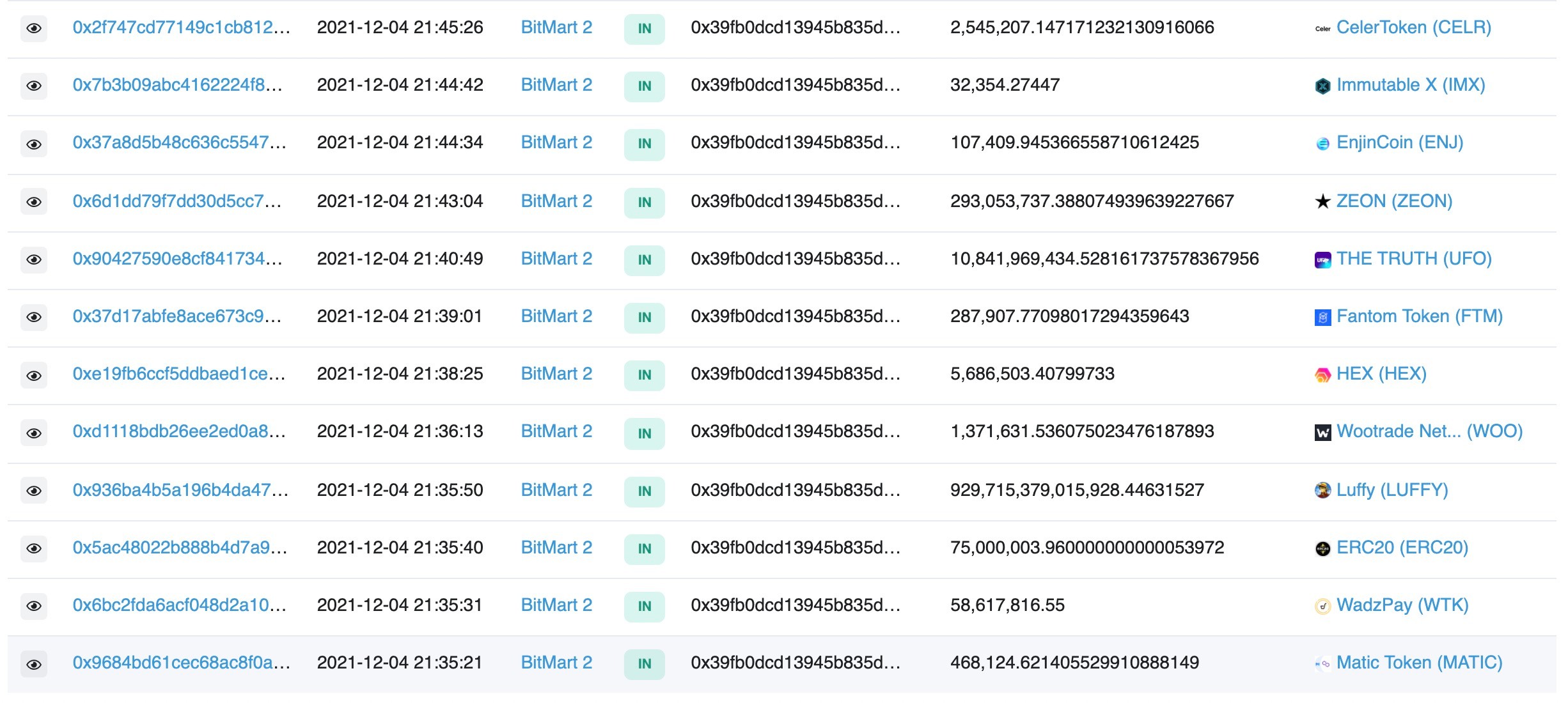Go to the Immutable X (IMX) token page
The image size is (1568, 703).
pyautogui.click(x=1411, y=85)
